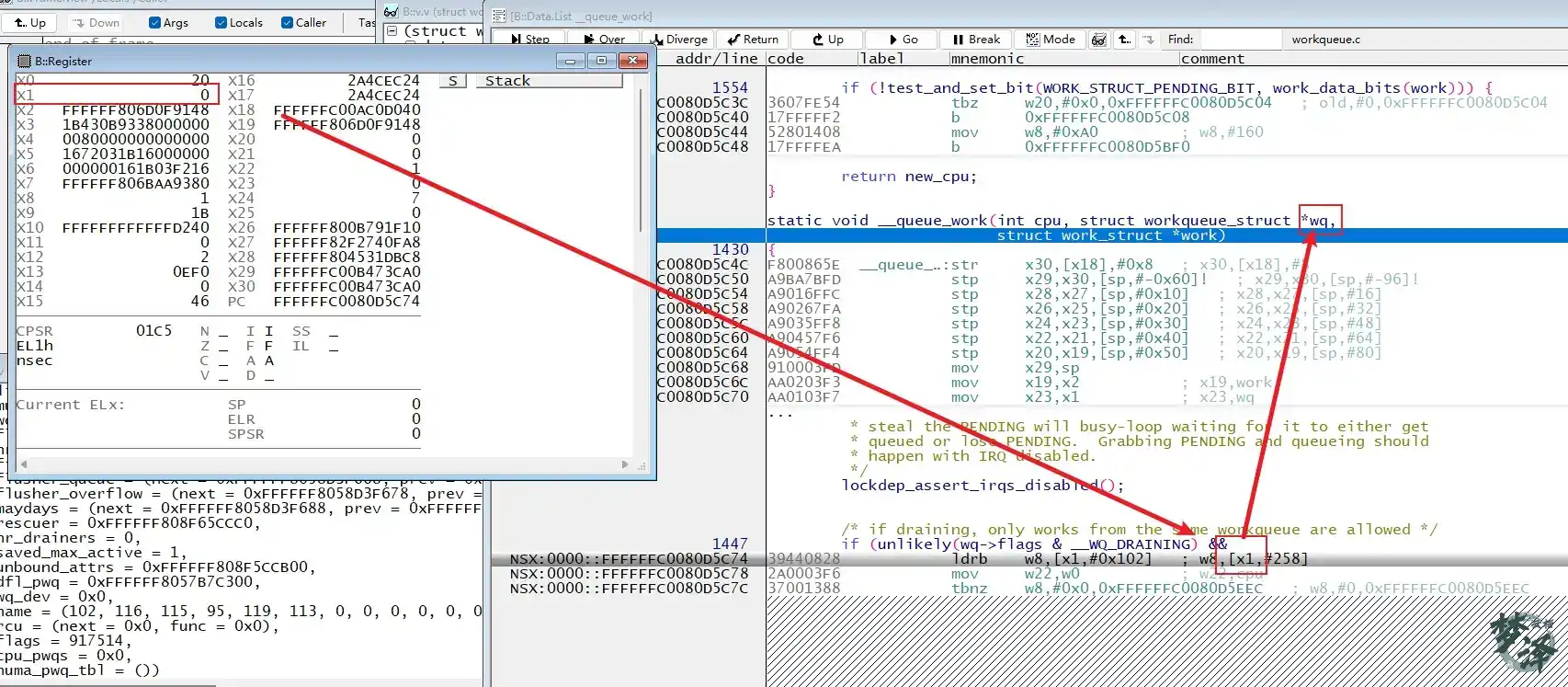Click the EL1h mode entry
This screenshot has width=1568, height=687.
pos(35,345)
